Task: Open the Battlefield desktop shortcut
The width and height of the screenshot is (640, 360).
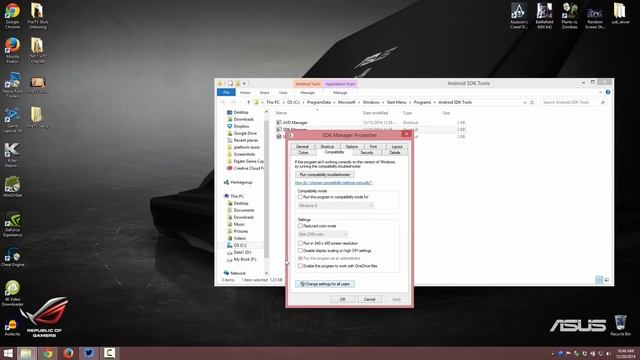Action: pyautogui.click(x=544, y=16)
